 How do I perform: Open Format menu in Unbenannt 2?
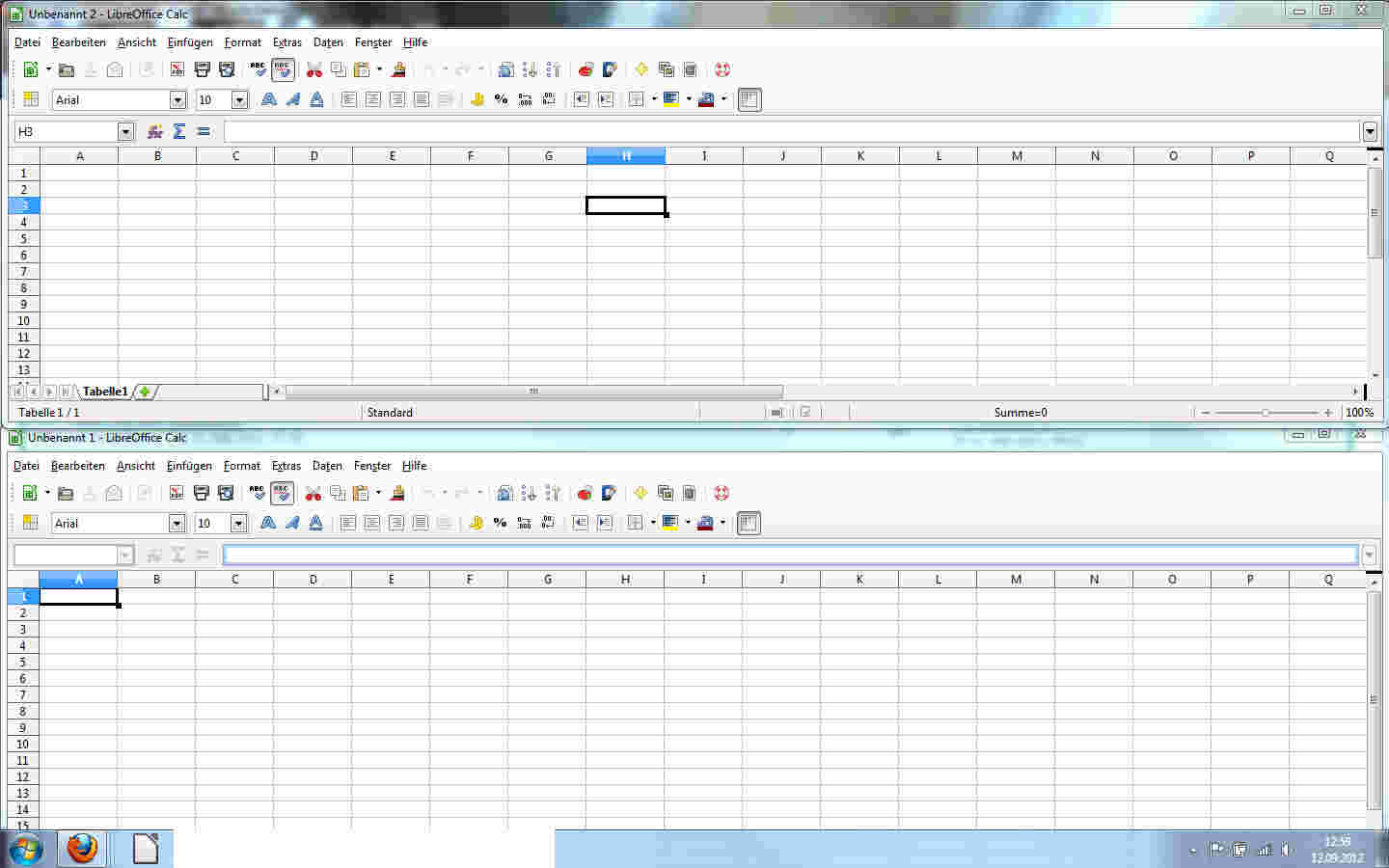click(x=243, y=42)
